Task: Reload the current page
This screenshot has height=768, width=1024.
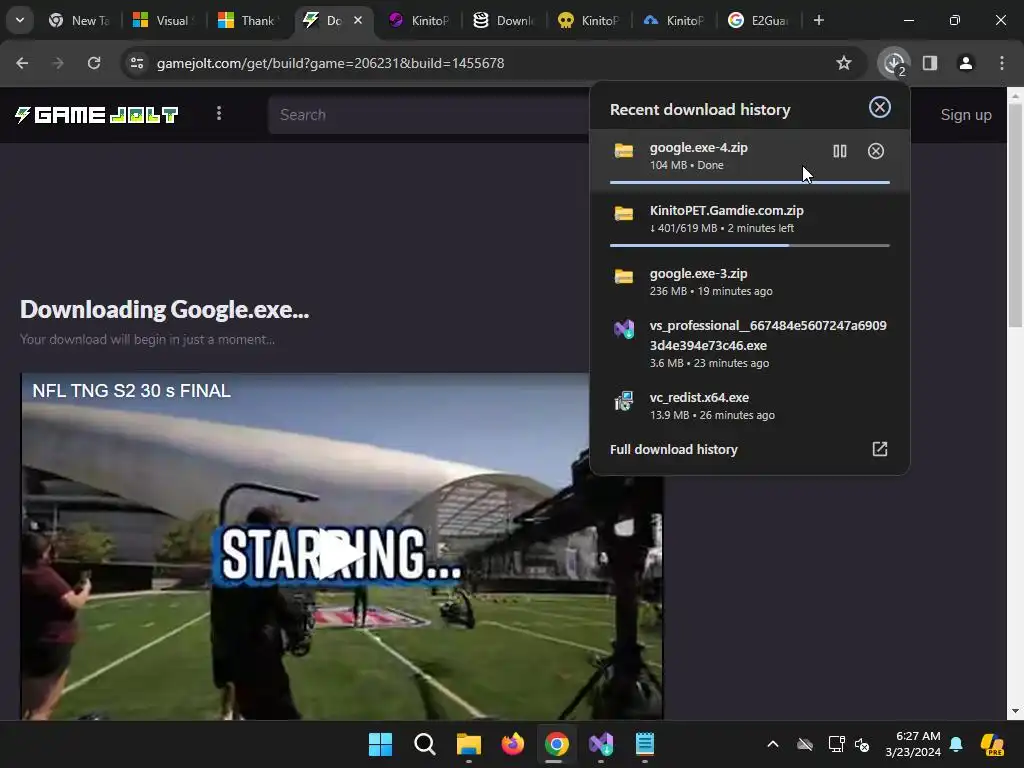Action: [x=94, y=63]
